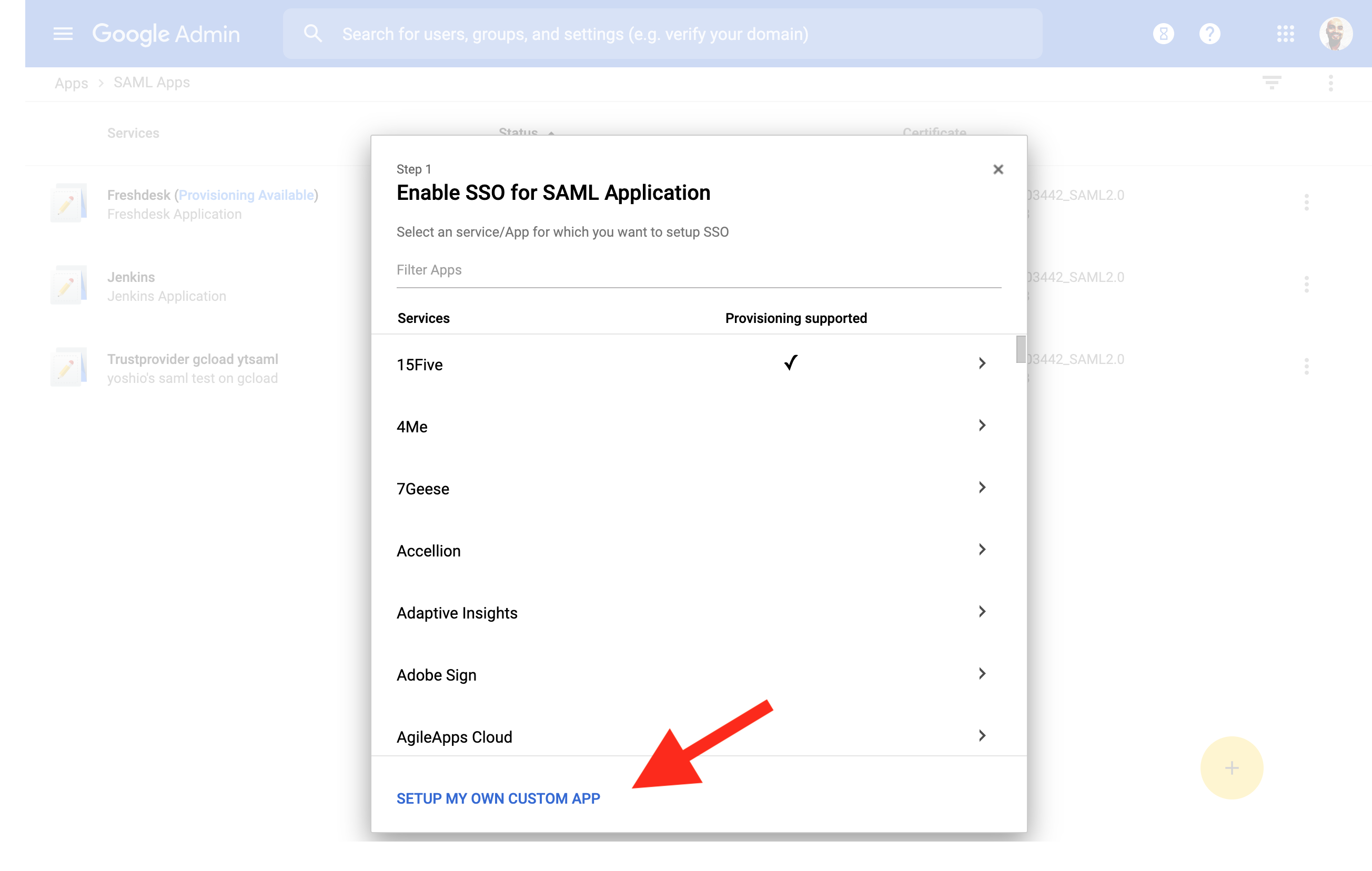Open Jenkins row options menu

tap(1306, 284)
